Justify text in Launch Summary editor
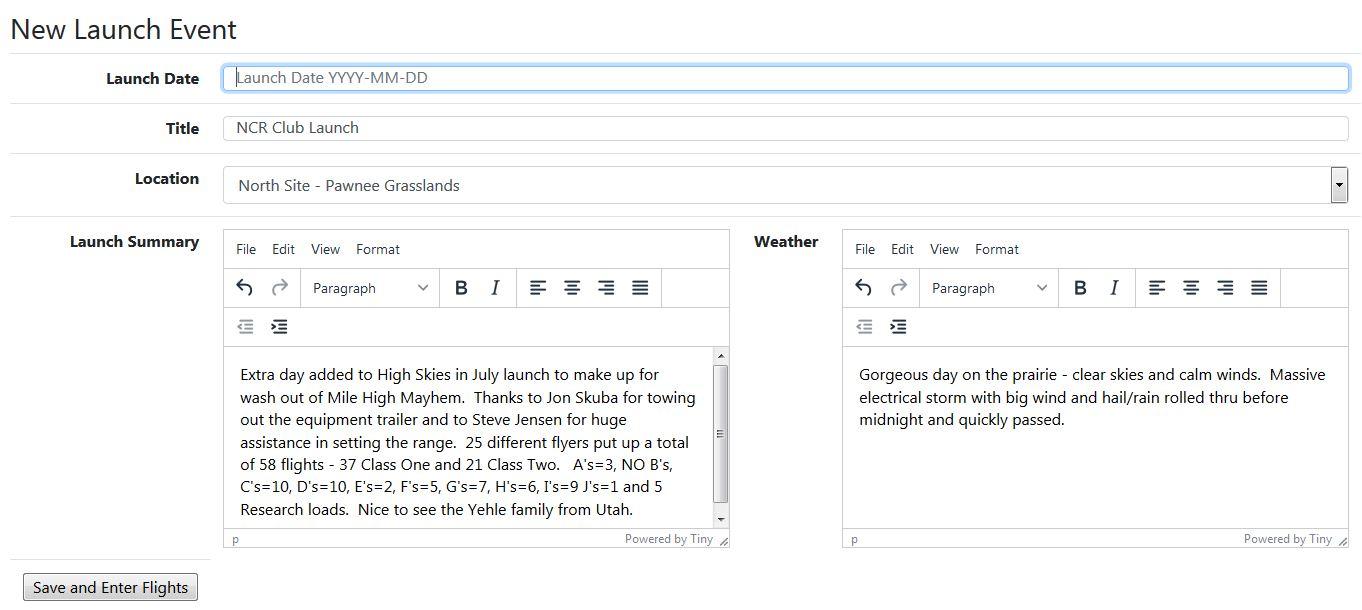The width and height of the screenshot is (1362, 610). click(640, 288)
